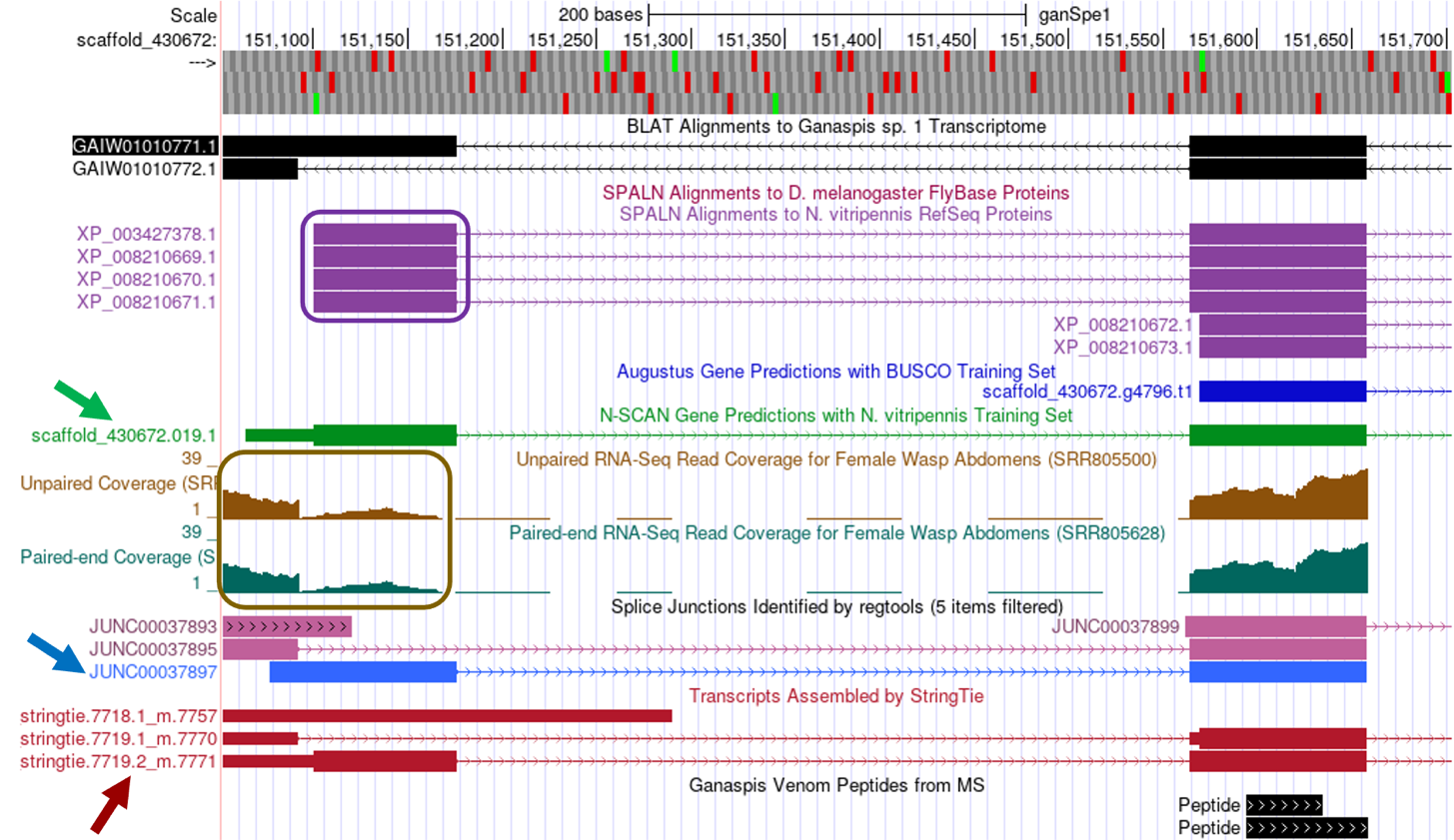This screenshot has width=1454, height=840.
Task: Click the XP_008210672.1 alignment label
Action: tap(1123, 326)
